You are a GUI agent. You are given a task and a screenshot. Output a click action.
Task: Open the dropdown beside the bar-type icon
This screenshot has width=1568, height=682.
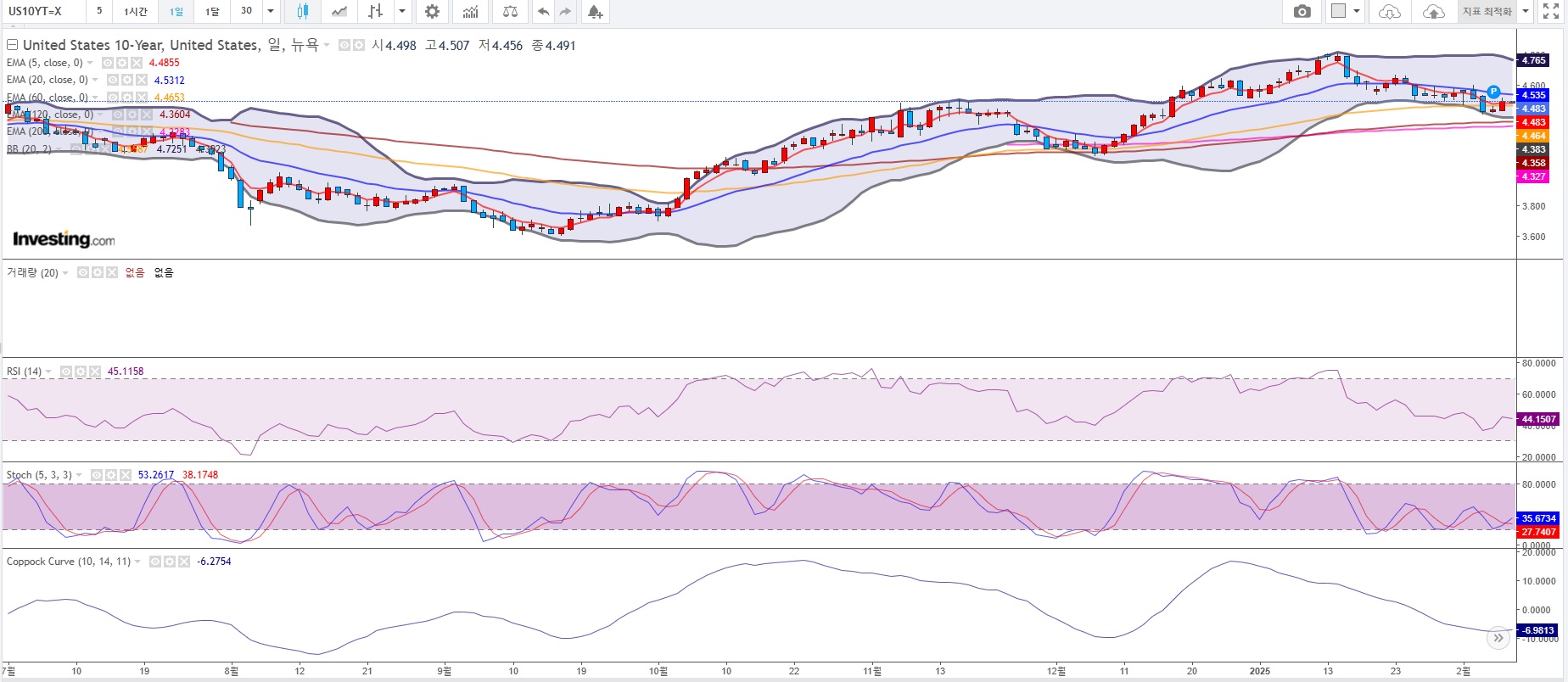(402, 11)
